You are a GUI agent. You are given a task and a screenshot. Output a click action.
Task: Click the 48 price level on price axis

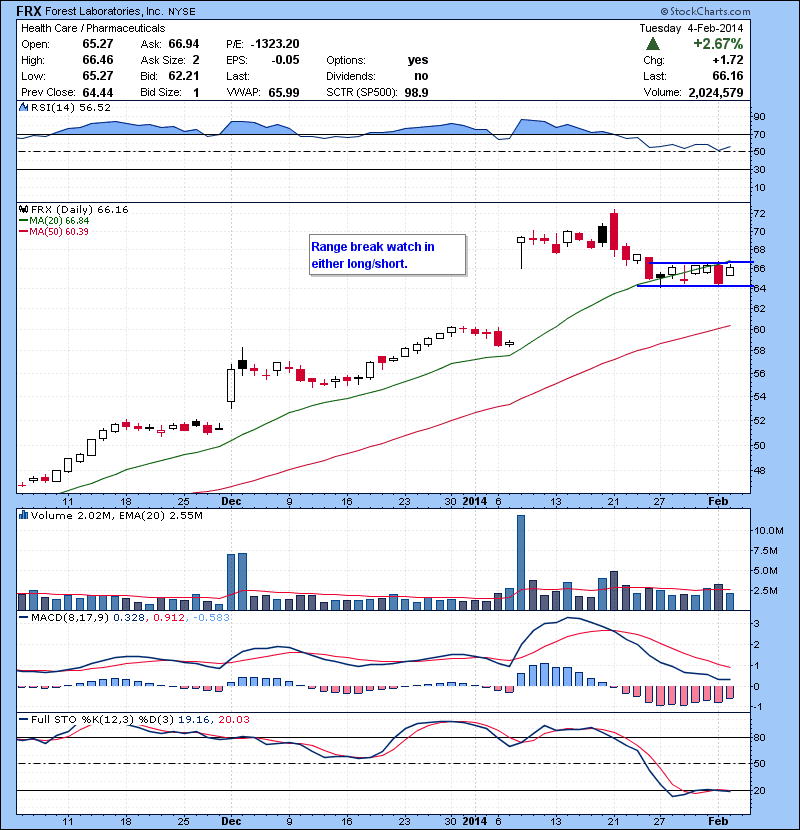point(759,470)
